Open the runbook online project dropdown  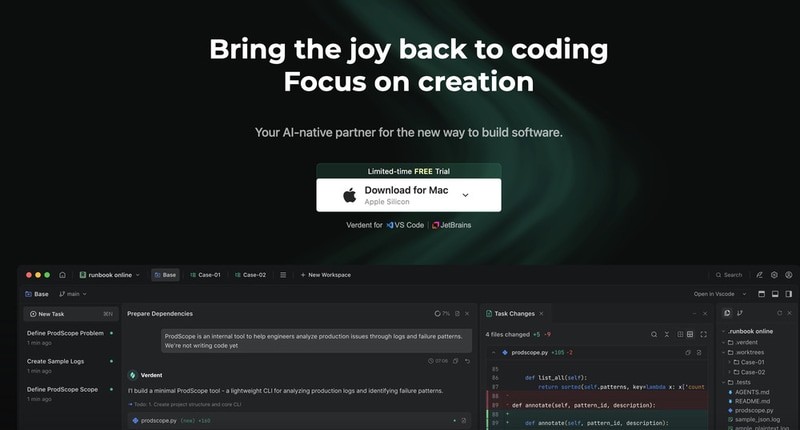pyautogui.click(x=112, y=275)
